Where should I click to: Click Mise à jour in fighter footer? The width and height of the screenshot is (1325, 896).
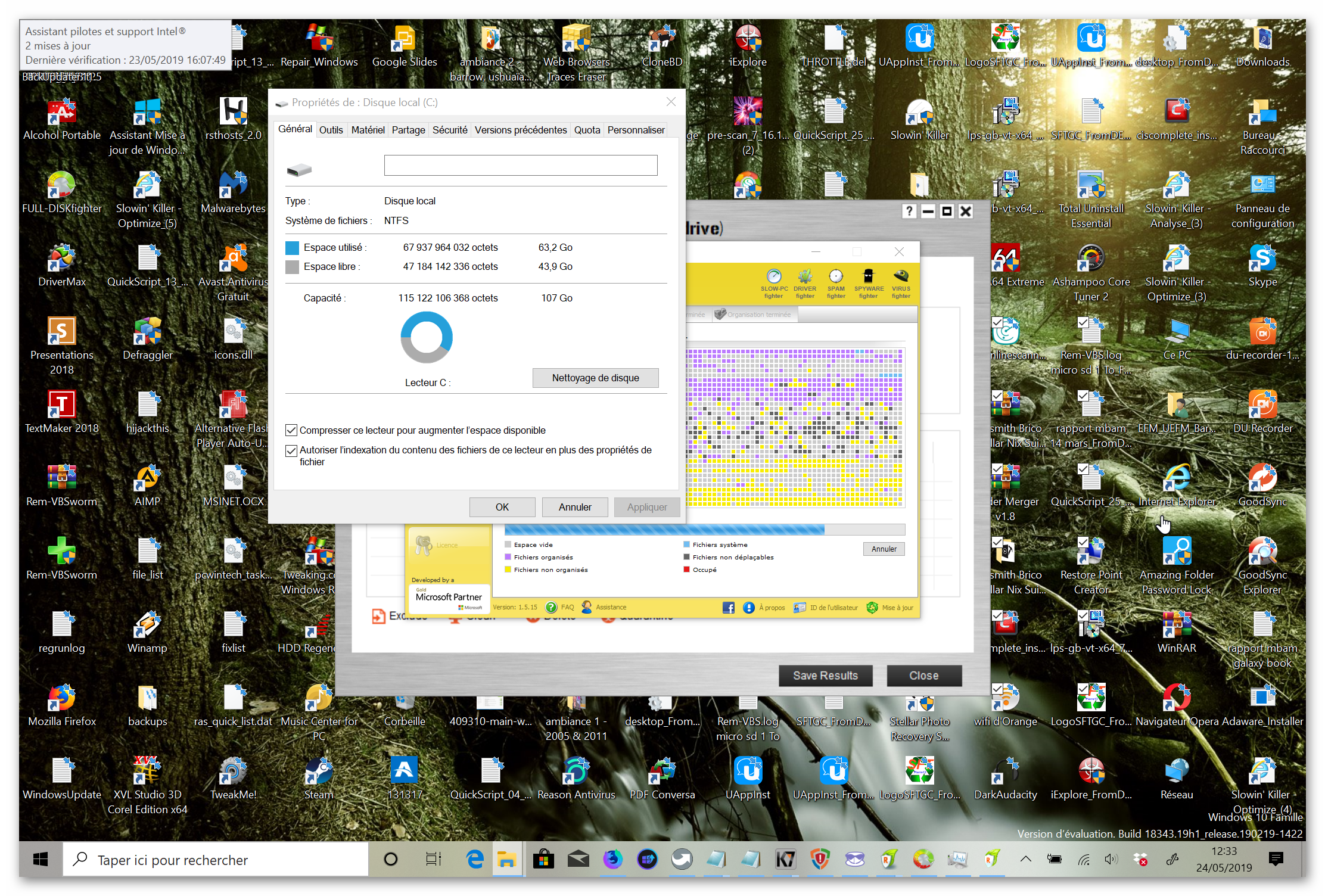pyautogui.click(x=890, y=607)
